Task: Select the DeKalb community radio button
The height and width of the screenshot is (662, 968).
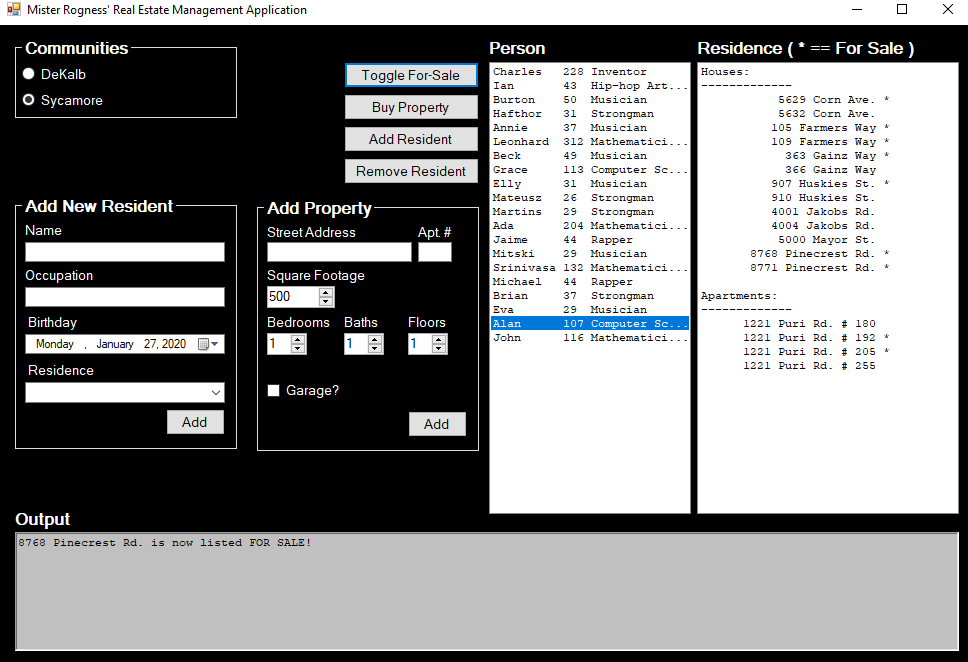Action: coord(29,74)
